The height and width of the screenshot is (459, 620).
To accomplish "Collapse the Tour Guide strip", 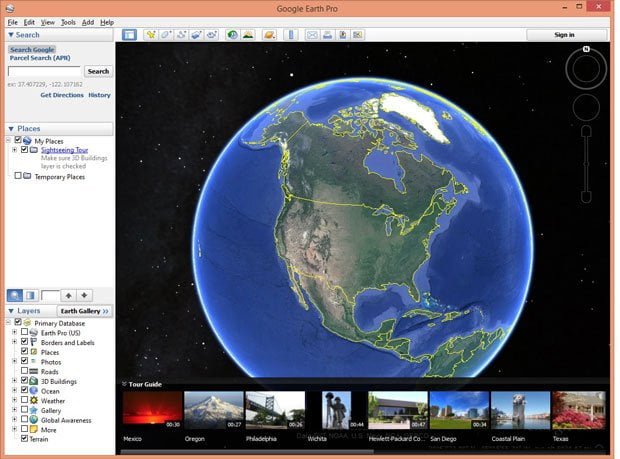I will click(x=124, y=384).
